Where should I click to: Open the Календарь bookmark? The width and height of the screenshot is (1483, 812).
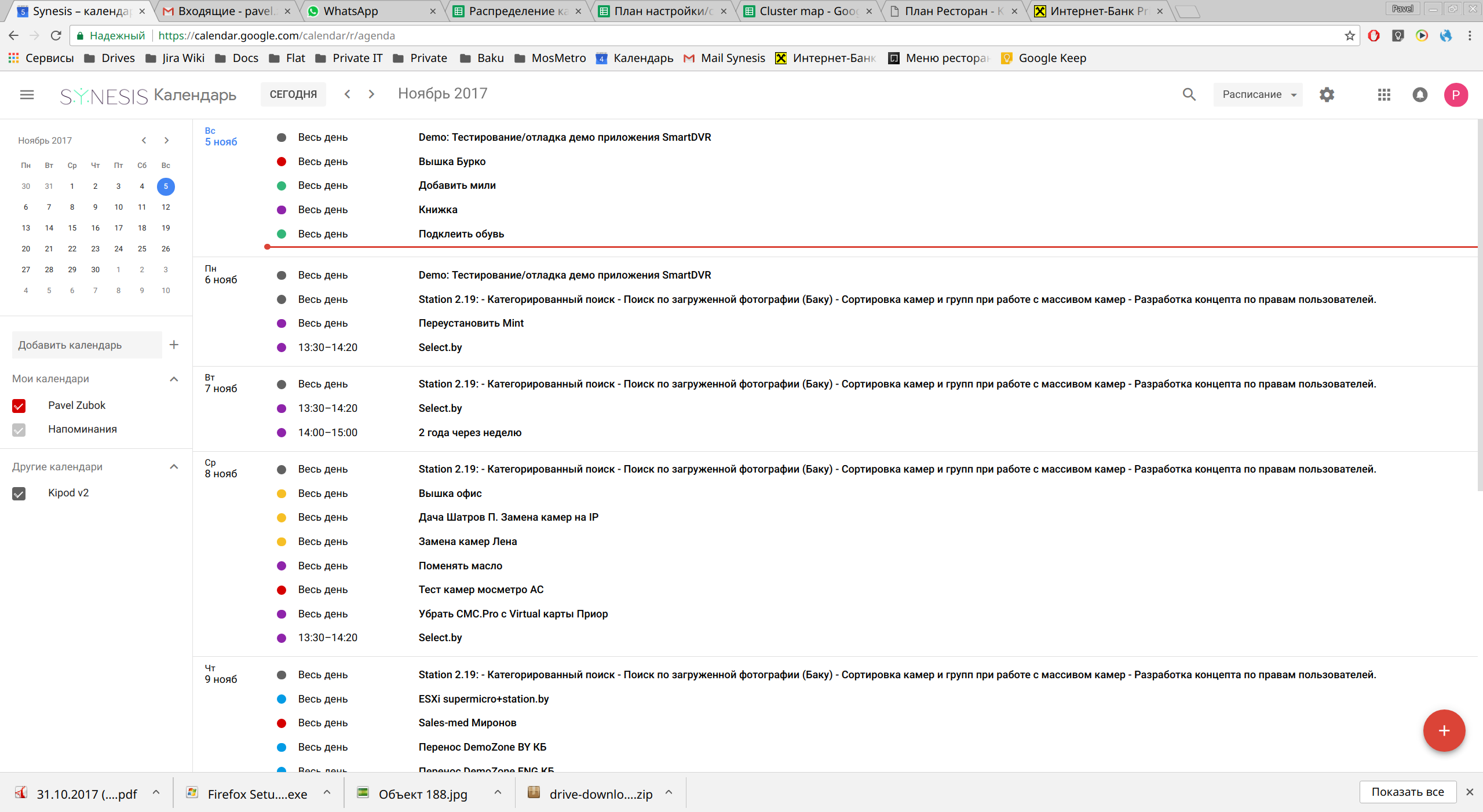[634, 58]
